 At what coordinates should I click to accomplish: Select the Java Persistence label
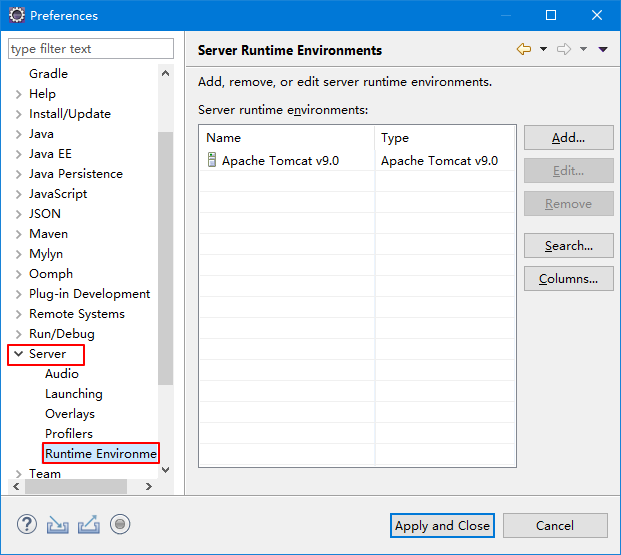(76, 174)
